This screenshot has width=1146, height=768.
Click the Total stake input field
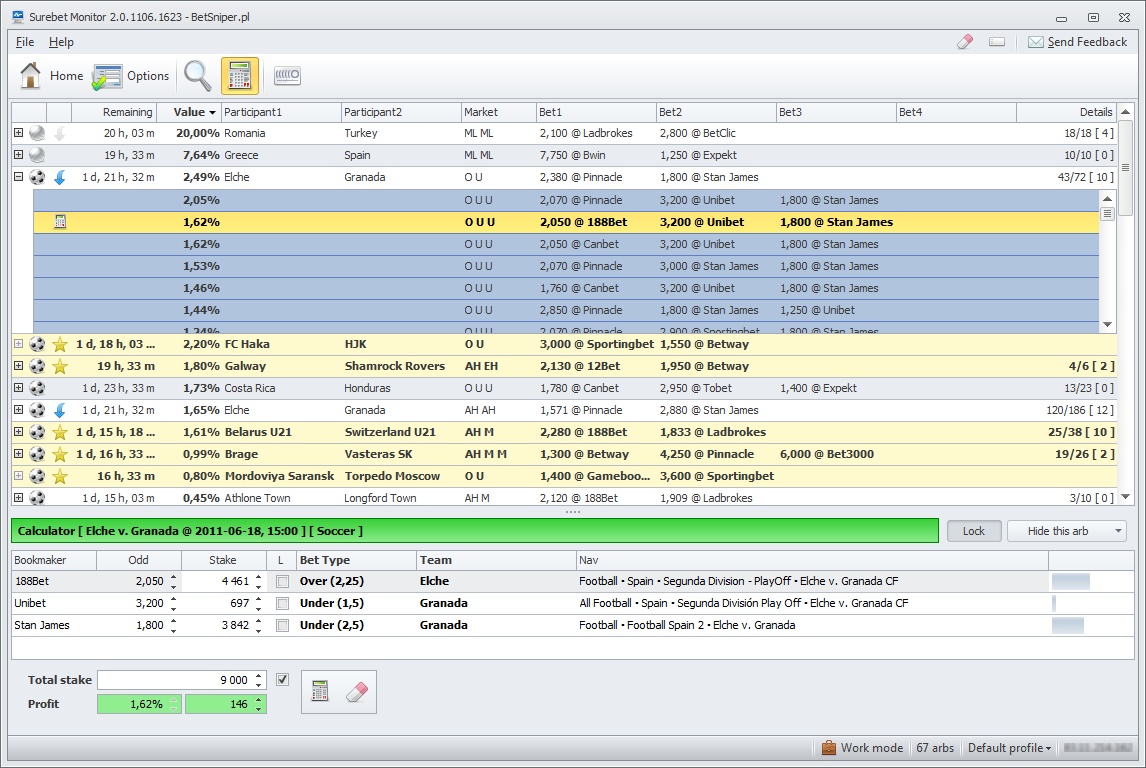click(x=176, y=680)
